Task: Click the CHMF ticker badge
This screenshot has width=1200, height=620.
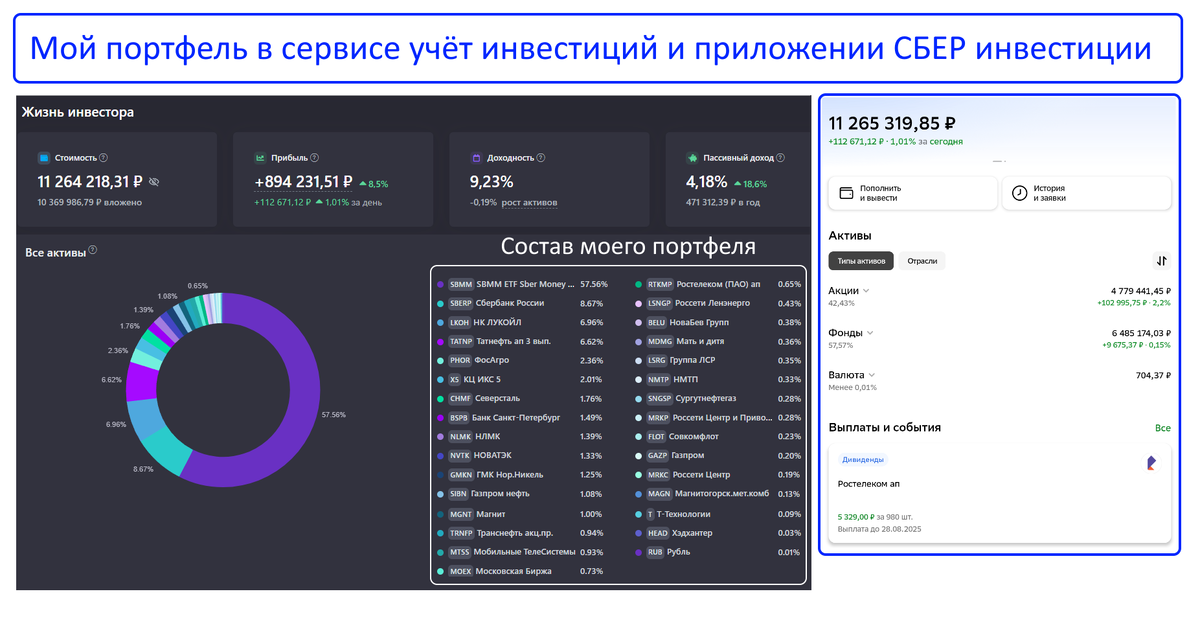Action: (460, 398)
